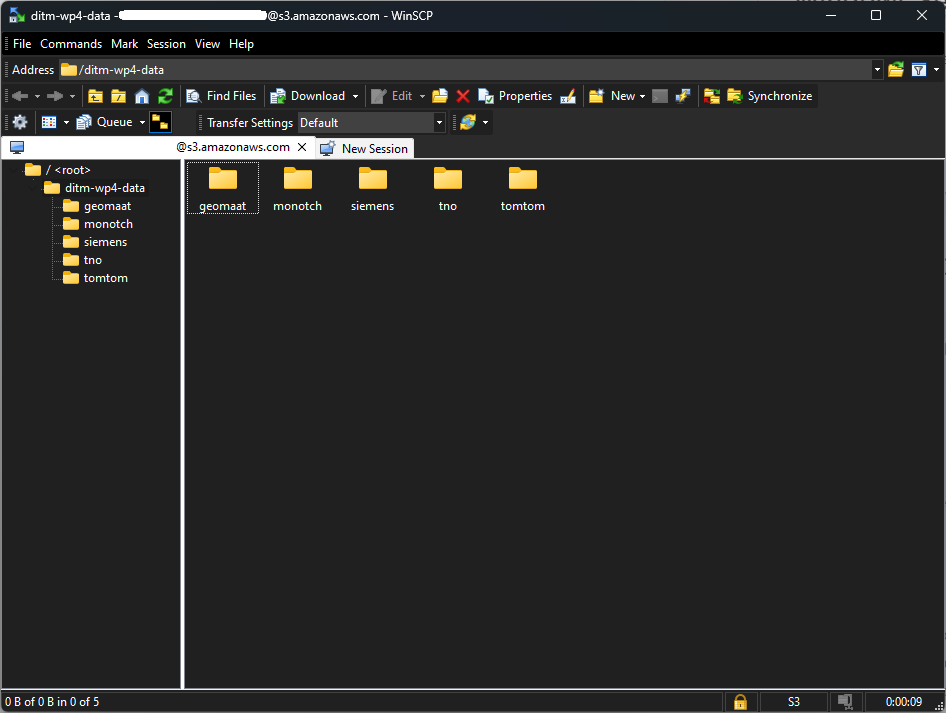Click the Rename icon

pyautogui.click(x=568, y=96)
